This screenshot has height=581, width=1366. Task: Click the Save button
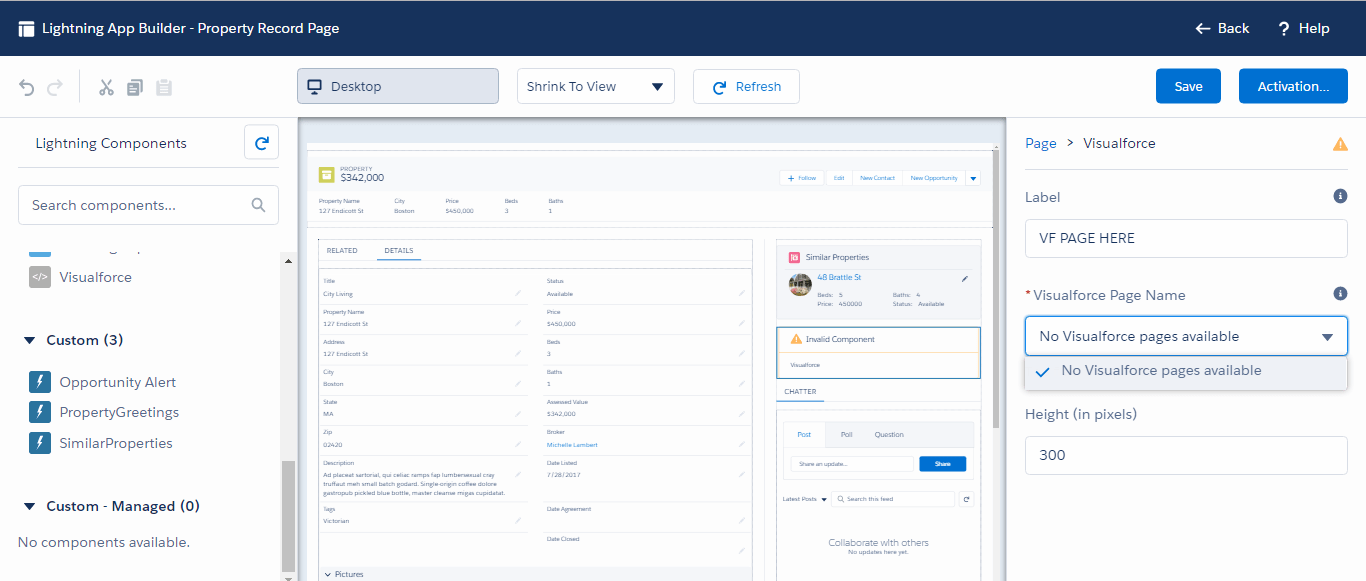click(1188, 86)
